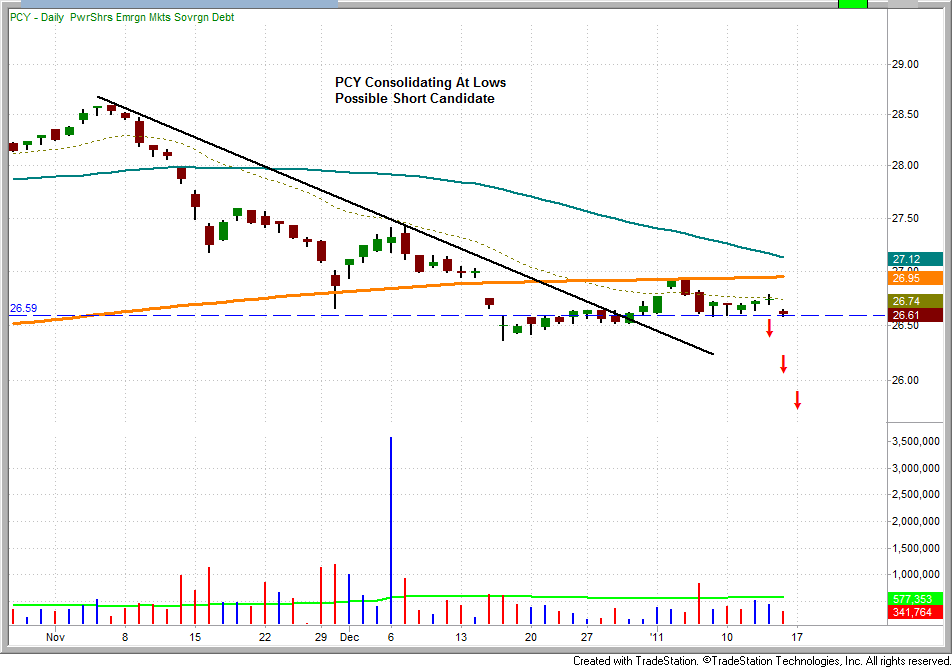The image size is (952, 667).
Task: Click the date axis label 15
Action: click(x=195, y=637)
